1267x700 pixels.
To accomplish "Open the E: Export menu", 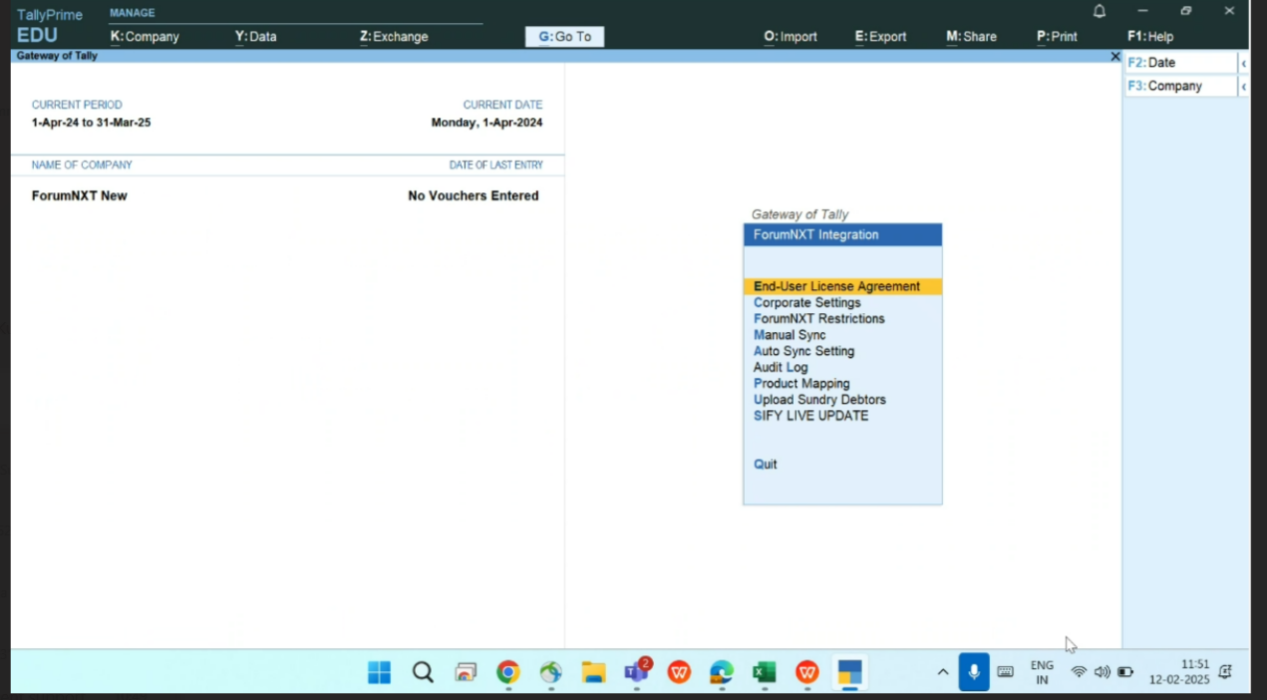I will tap(880, 37).
